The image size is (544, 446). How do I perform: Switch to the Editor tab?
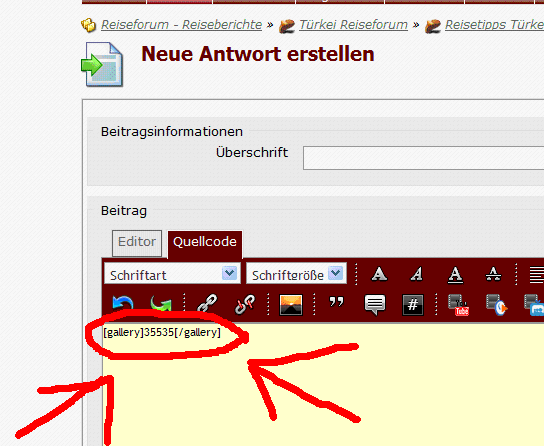(137, 243)
